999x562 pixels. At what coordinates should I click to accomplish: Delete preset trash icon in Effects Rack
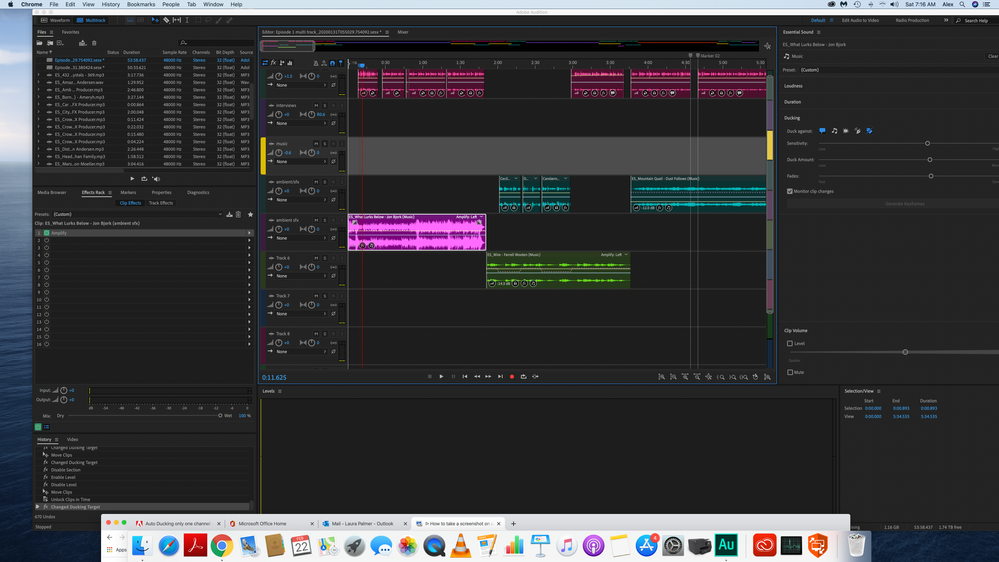(238, 214)
